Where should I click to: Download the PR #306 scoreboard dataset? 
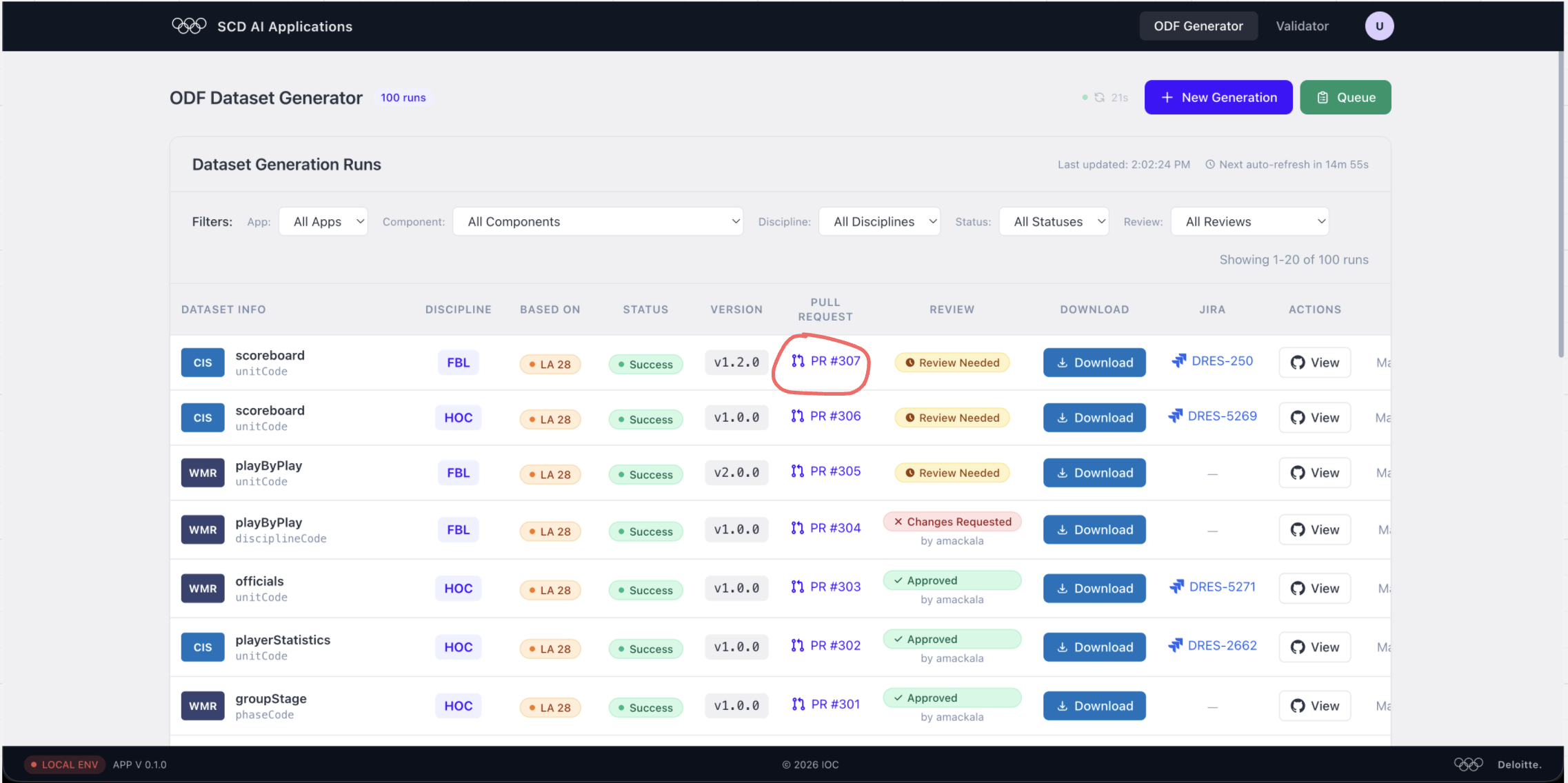tap(1094, 418)
